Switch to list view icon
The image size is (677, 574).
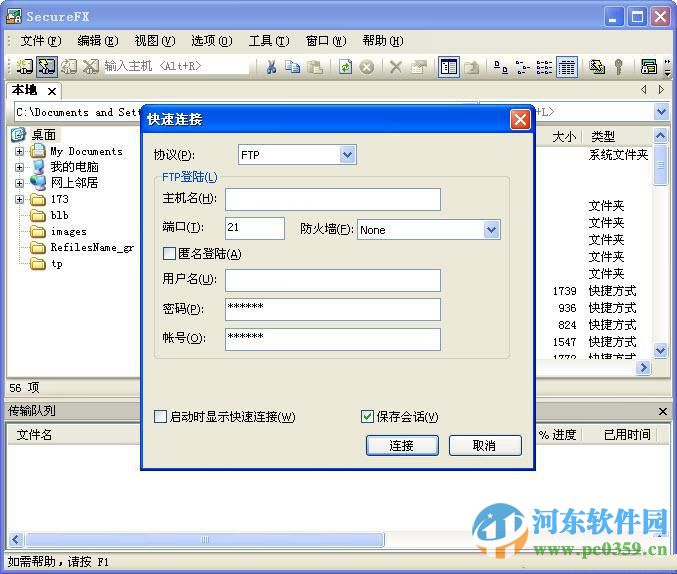tap(544, 67)
